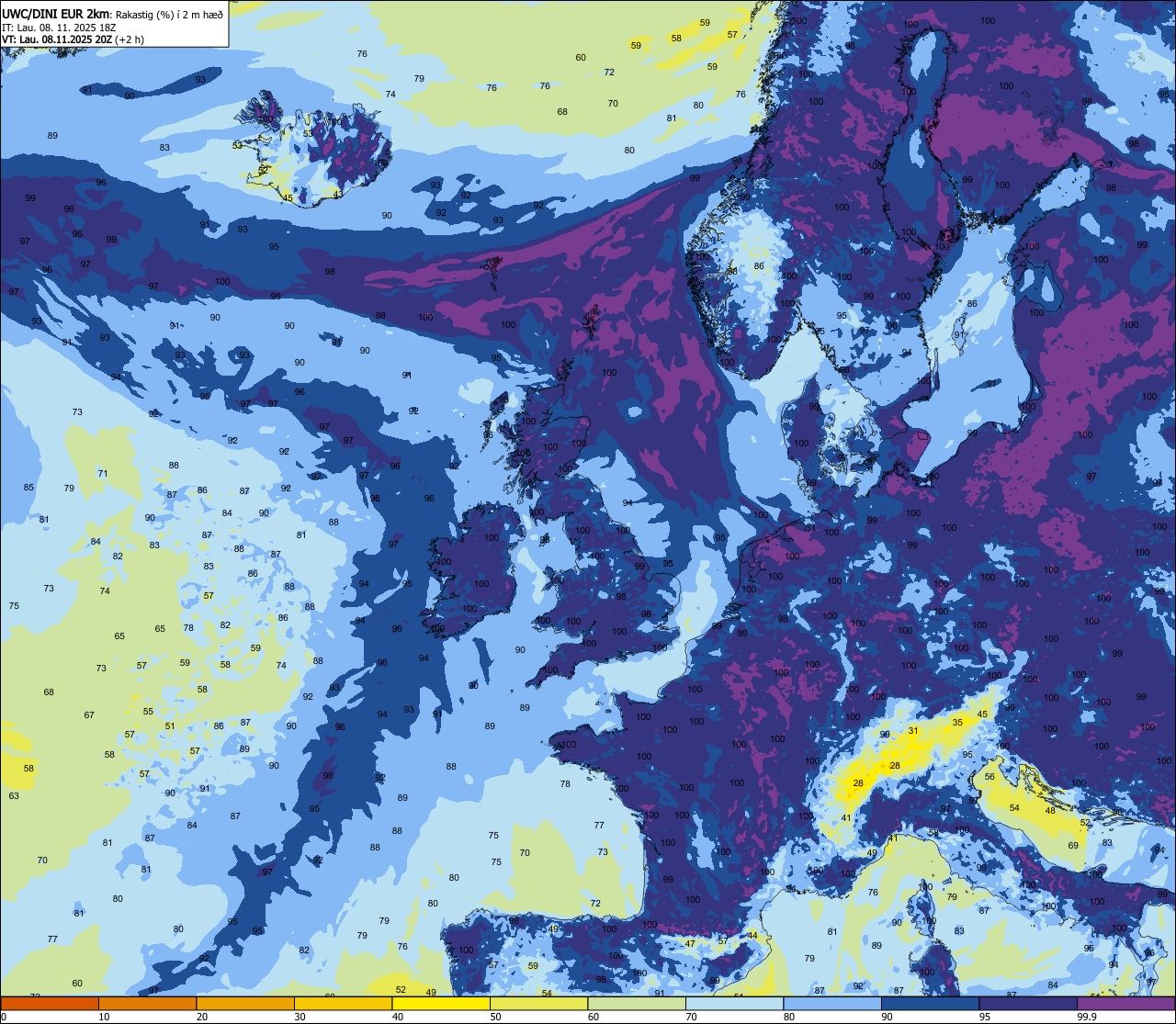This screenshot has height=1024, width=1176.
Task: Click the '71' value in the western Atlantic
Action: click(103, 474)
